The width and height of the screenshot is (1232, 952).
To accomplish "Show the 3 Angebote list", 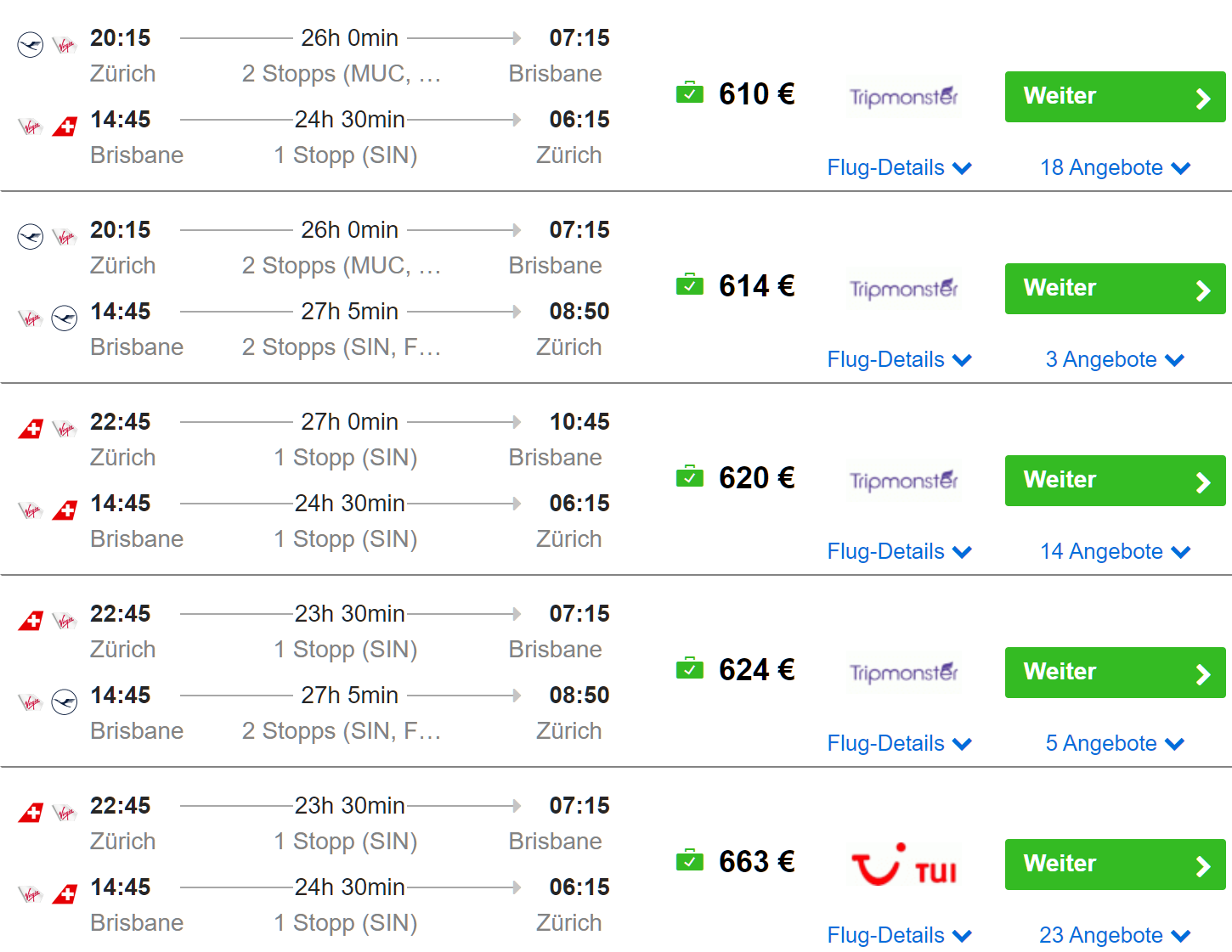I will click(x=1115, y=359).
